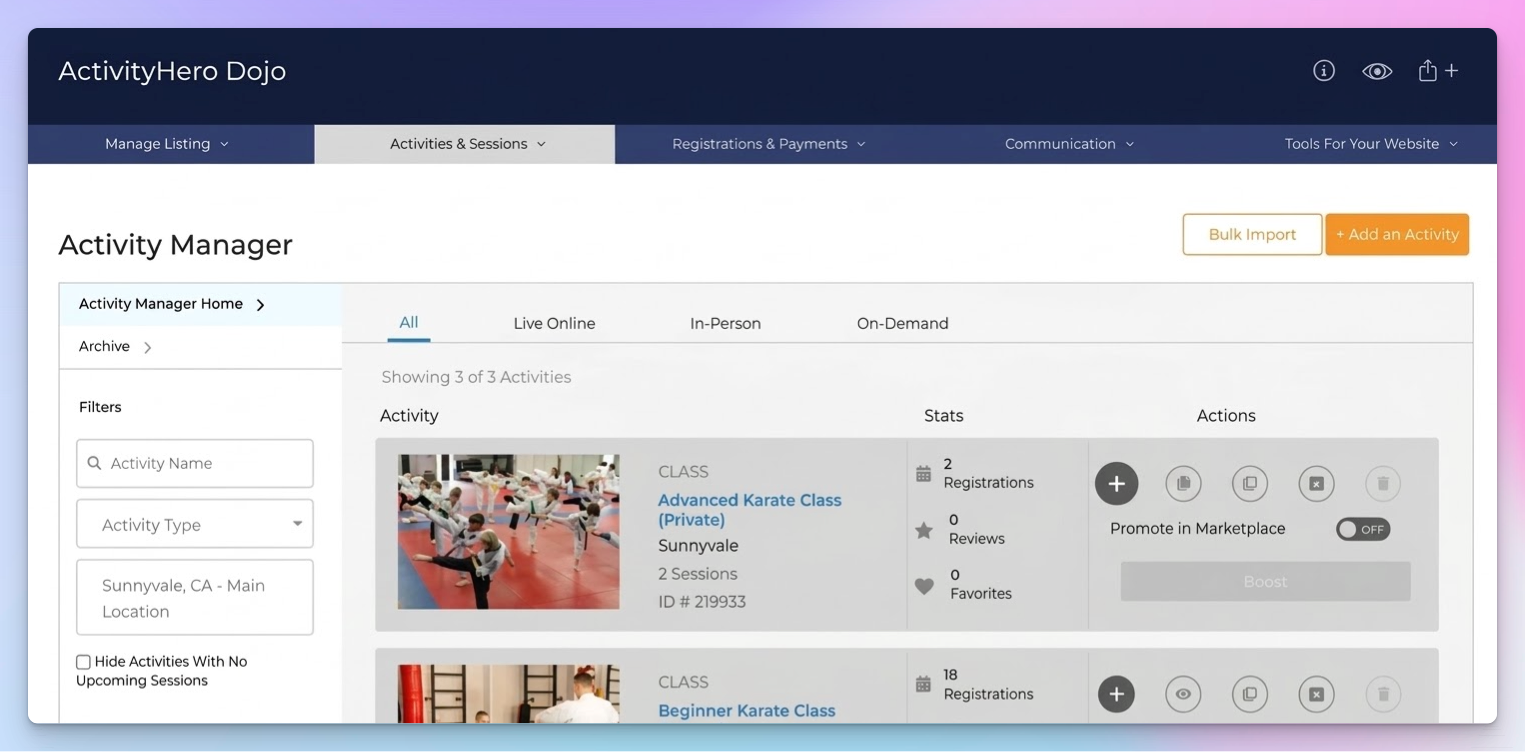Click the trash icon for Beginner Karate Class
Viewport: 1526px width, 752px height.
point(1383,694)
